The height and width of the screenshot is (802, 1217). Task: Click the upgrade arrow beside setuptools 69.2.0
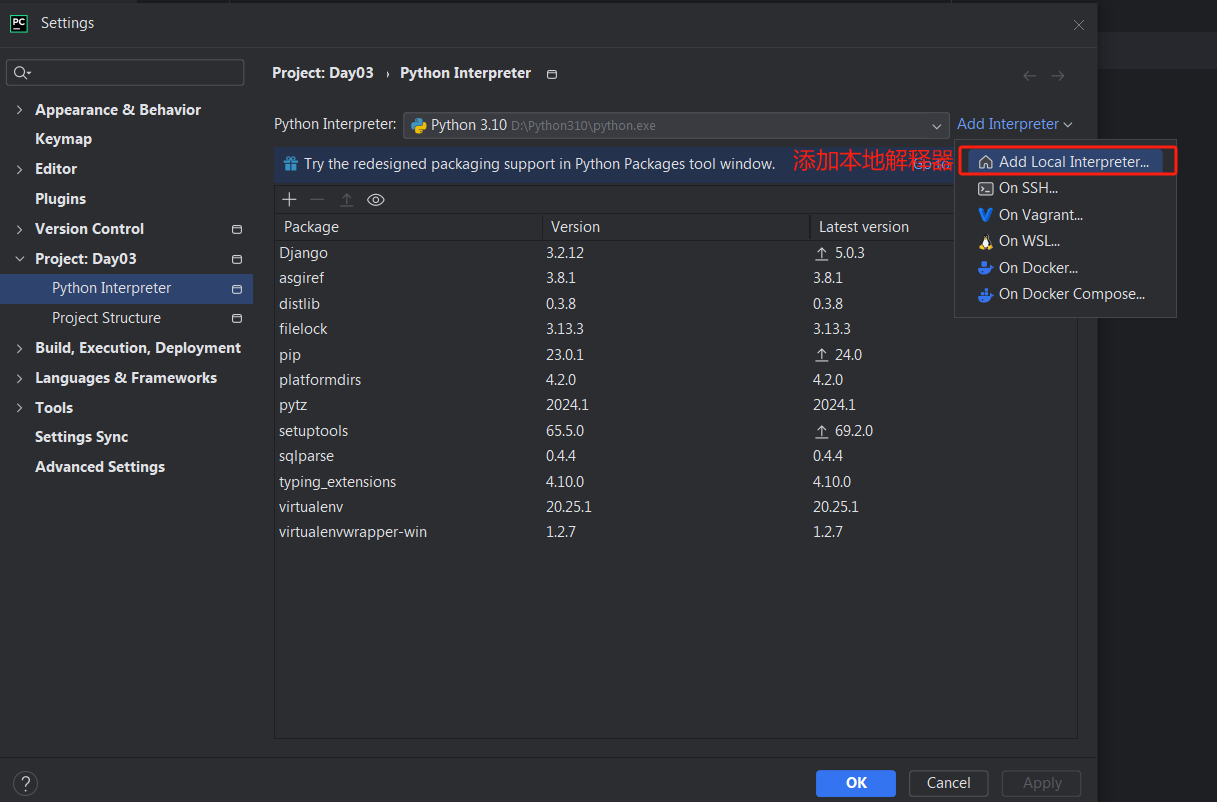tap(822, 431)
